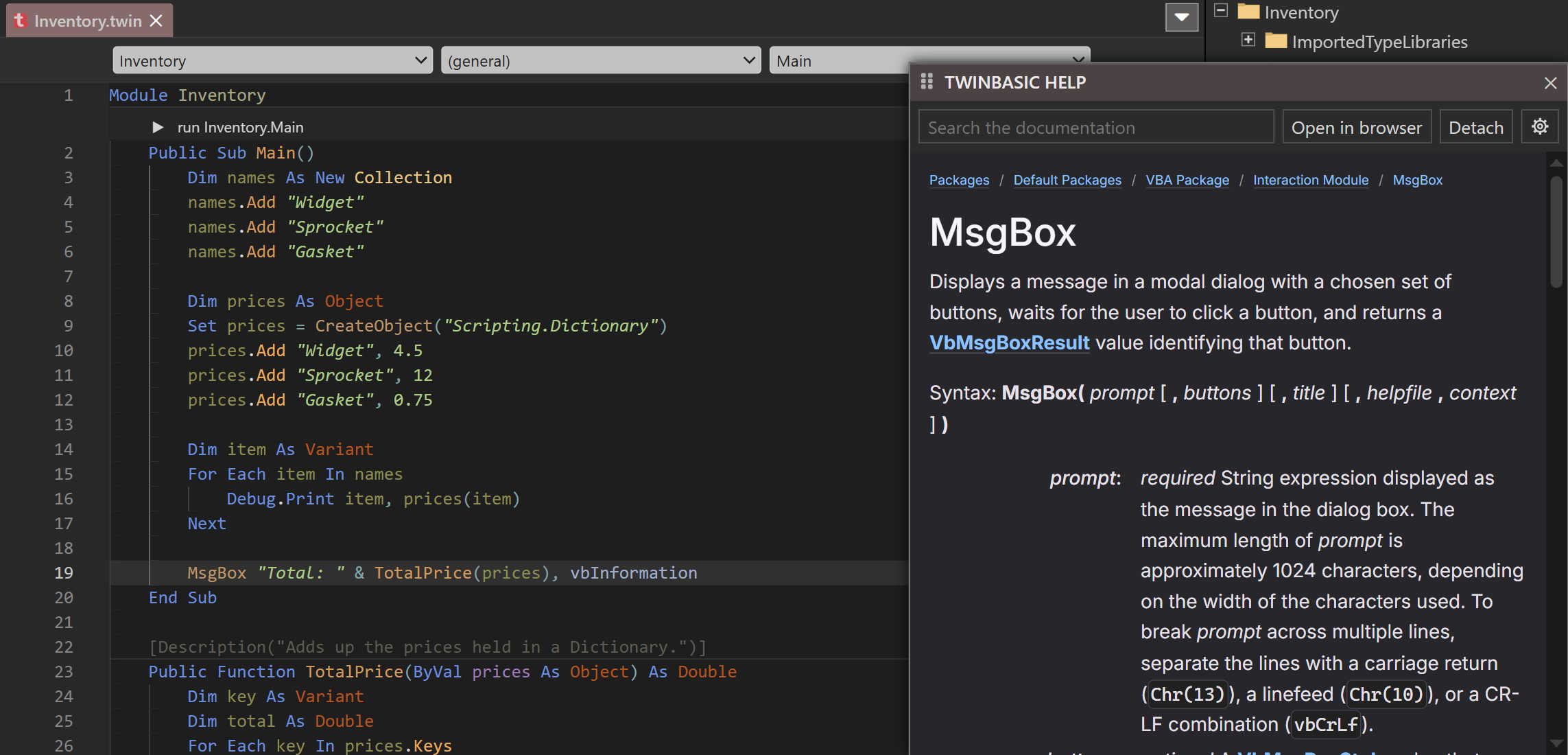Click MsgBox breadcrumb link

click(1417, 180)
